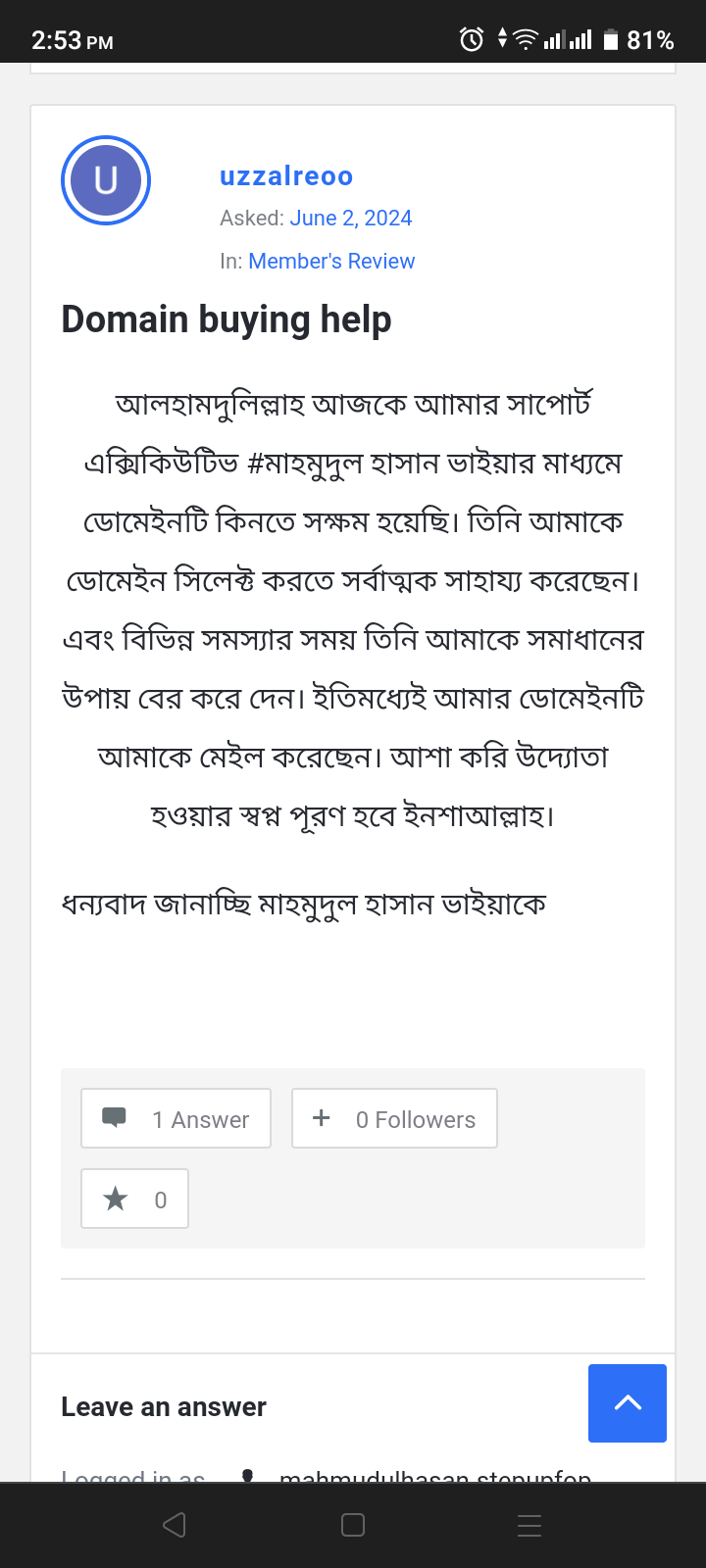Tap the star favorite icon
This screenshot has width=706, height=1568.
coord(116,1199)
